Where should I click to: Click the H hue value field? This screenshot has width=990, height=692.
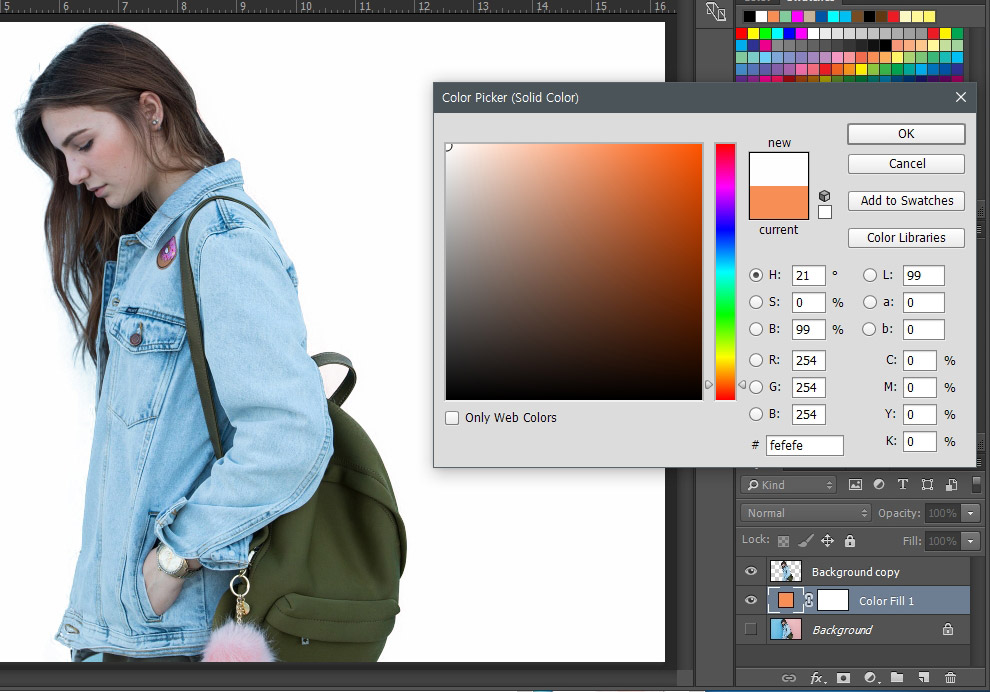(808, 275)
